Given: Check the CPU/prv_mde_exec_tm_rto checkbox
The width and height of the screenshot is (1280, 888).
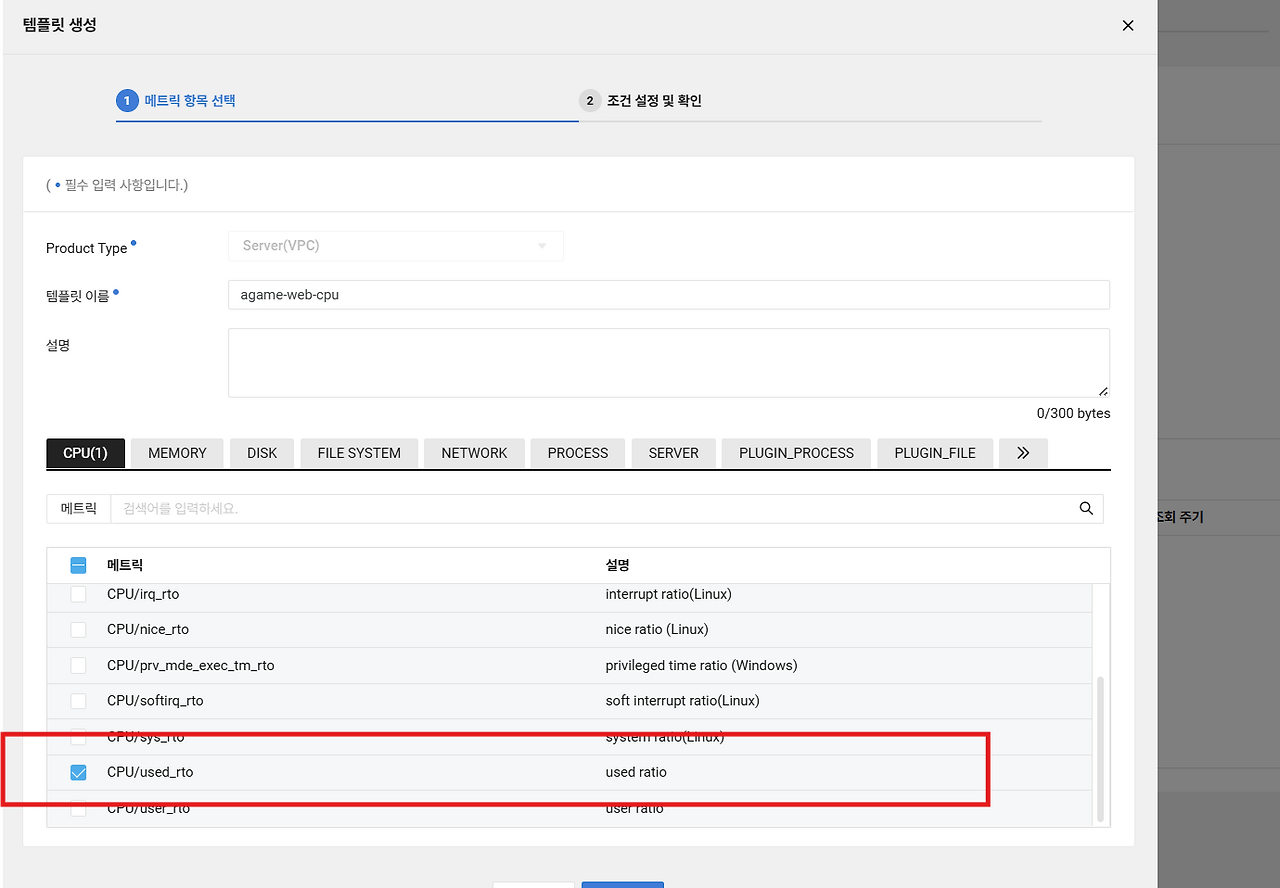Looking at the screenshot, I should [78, 665].
